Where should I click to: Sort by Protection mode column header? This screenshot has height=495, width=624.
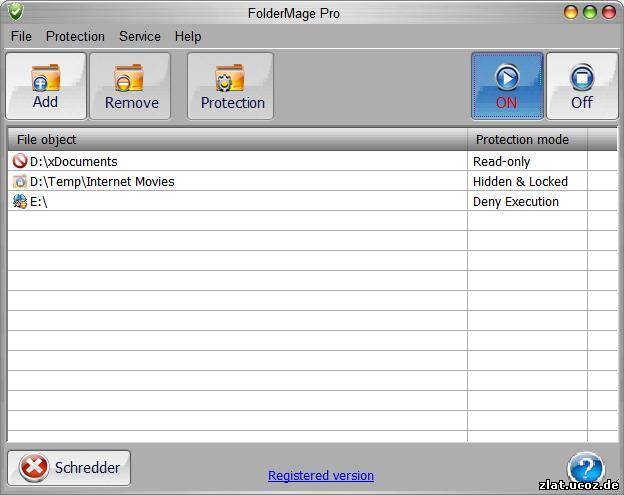527,139
